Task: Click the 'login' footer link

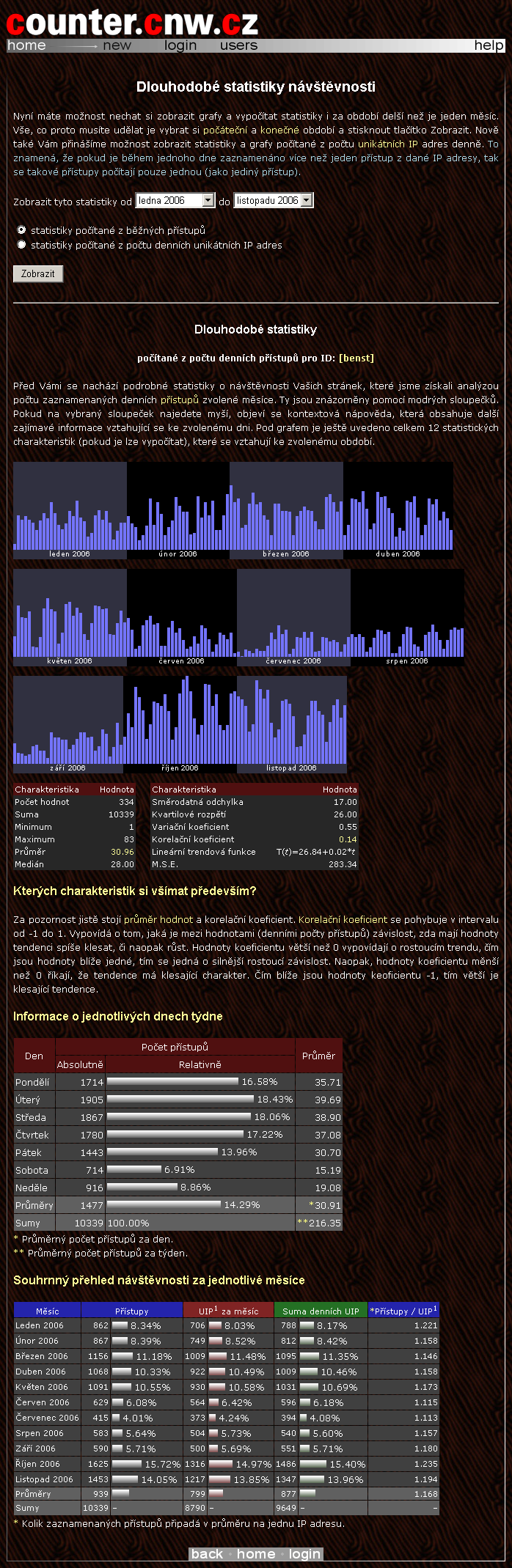Action: point(304,1554)
